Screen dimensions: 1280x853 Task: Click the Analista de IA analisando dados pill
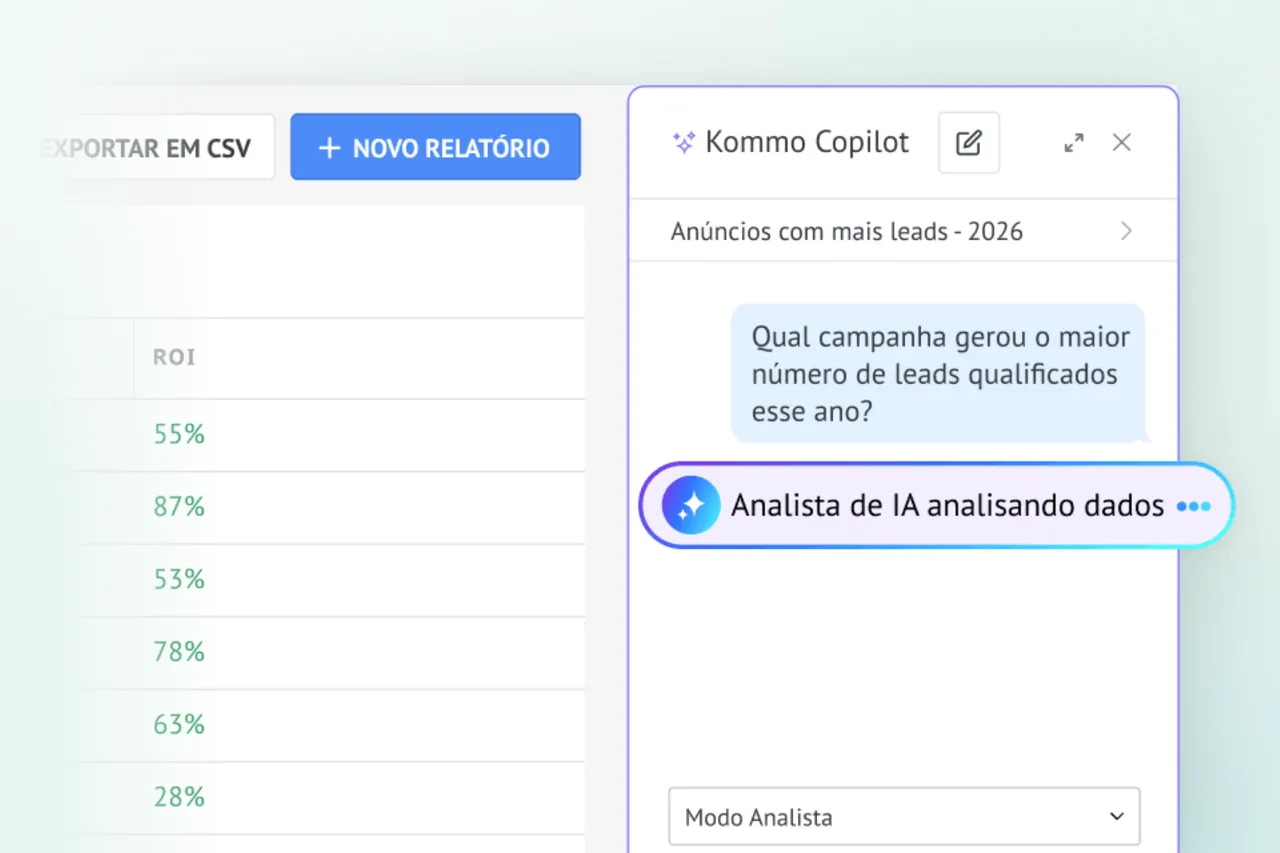[936, 505]
